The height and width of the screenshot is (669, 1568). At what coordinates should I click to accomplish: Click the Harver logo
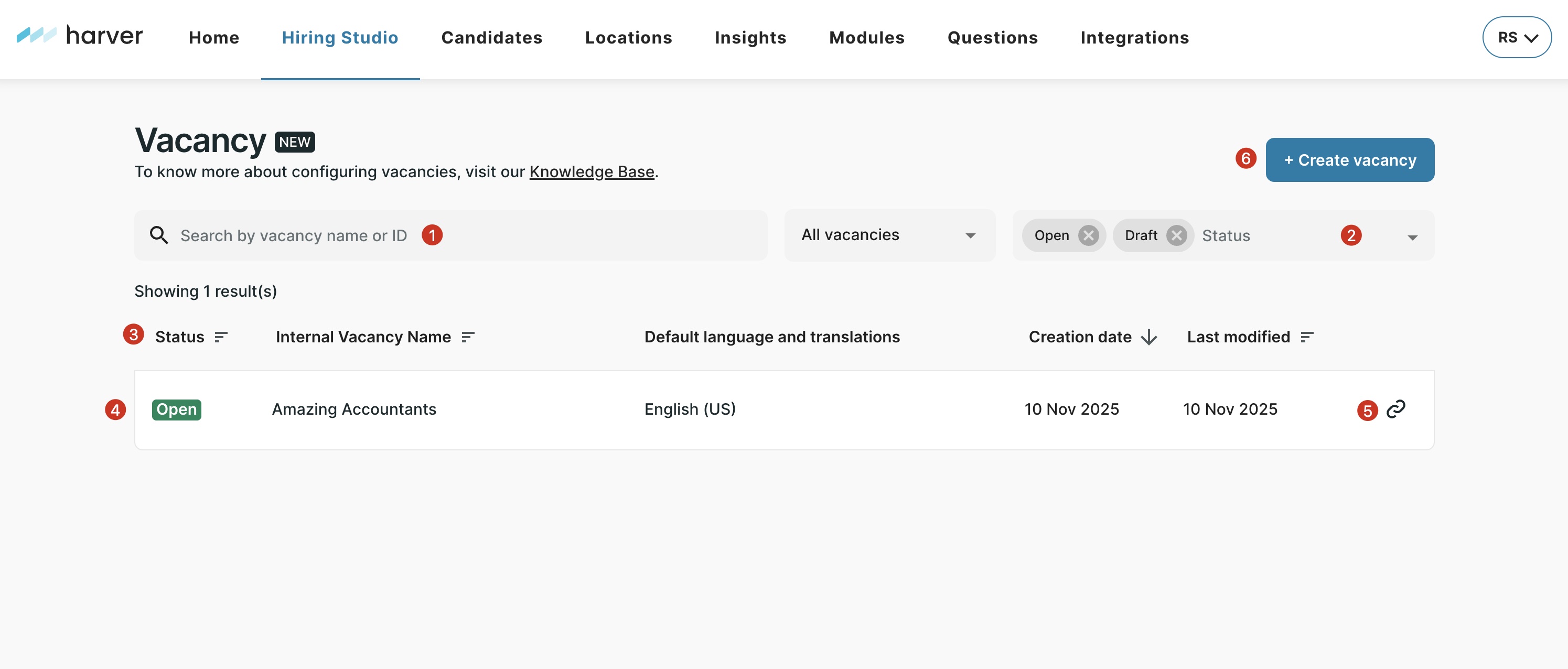(x=79, y=36)
